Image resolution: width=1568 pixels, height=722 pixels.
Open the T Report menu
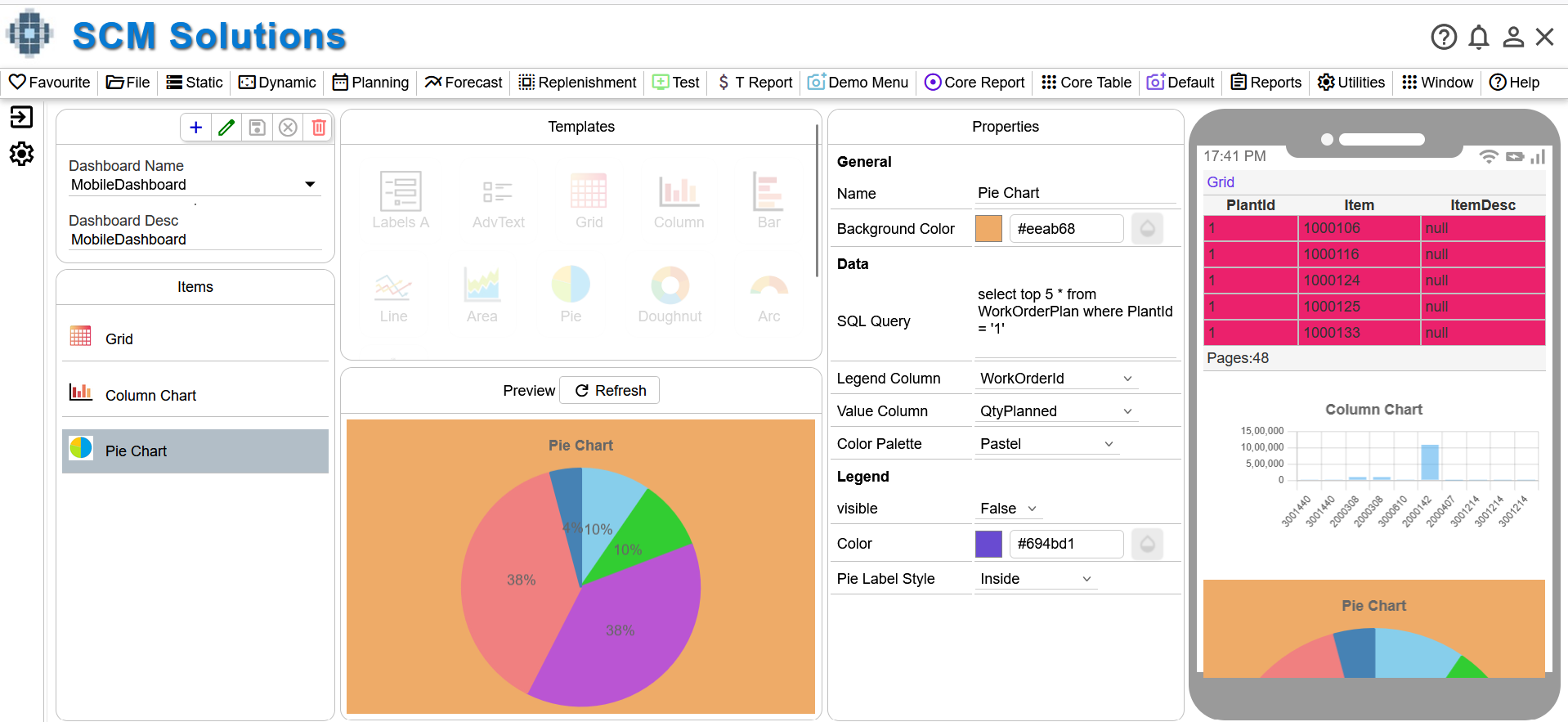(x=755, y=83)
